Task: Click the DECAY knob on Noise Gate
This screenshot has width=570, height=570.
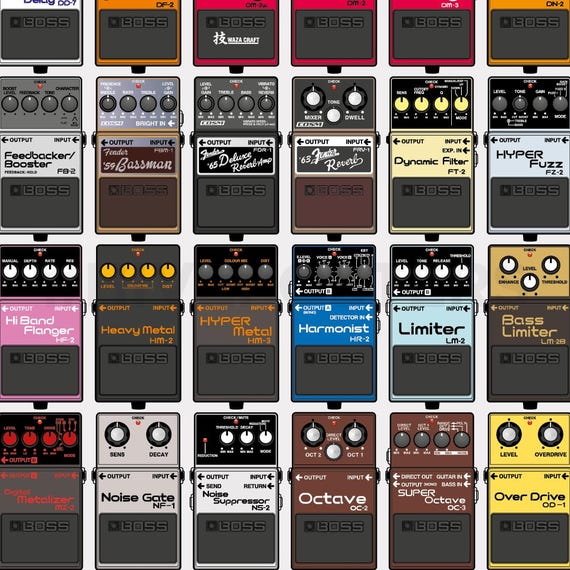Action: (x=158, y=434)
